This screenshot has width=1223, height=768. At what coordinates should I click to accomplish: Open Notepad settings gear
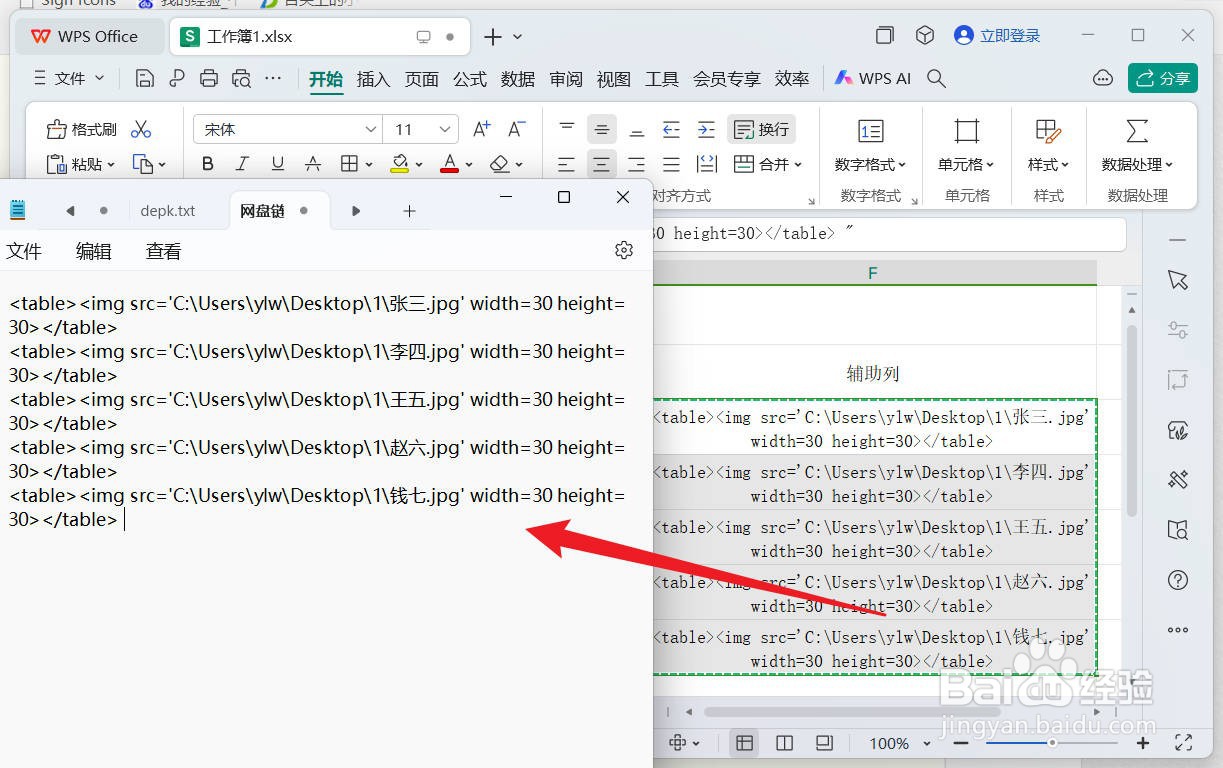coord(624,250)
